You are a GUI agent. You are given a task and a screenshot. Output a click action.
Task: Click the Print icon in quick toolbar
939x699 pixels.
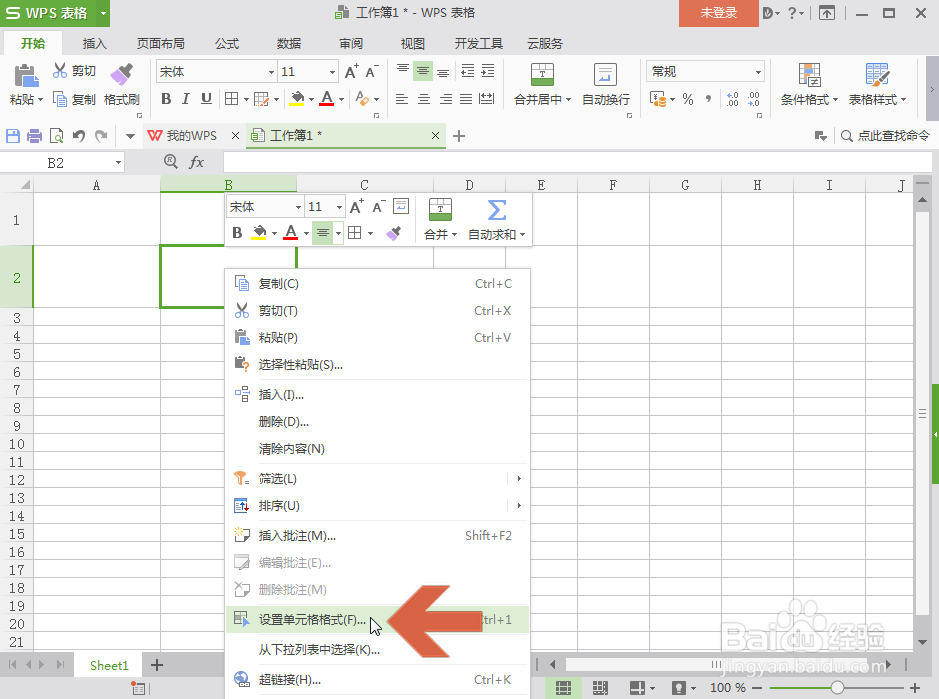34,136
